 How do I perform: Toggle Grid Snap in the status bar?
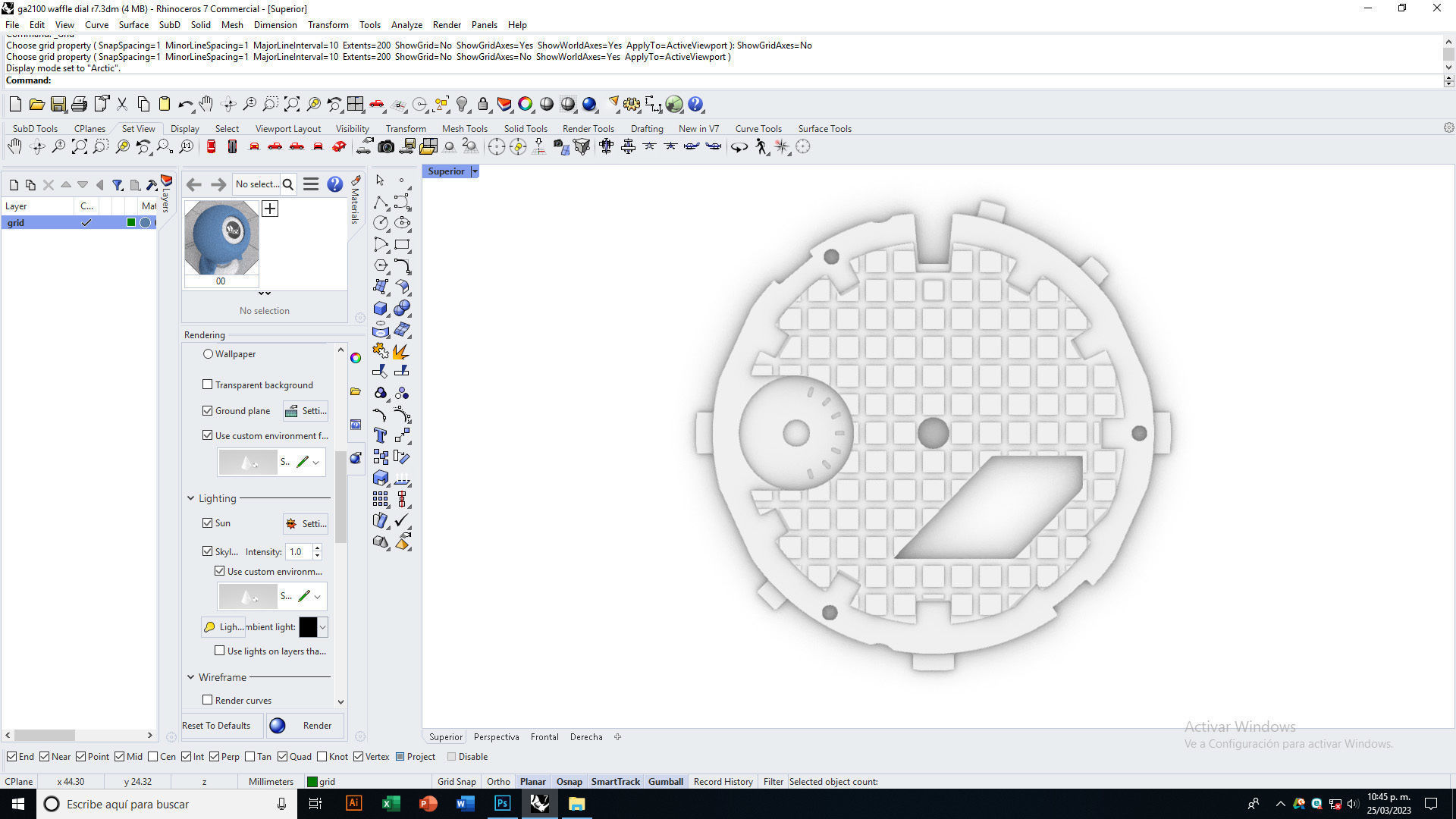click(x=457, y=781)
